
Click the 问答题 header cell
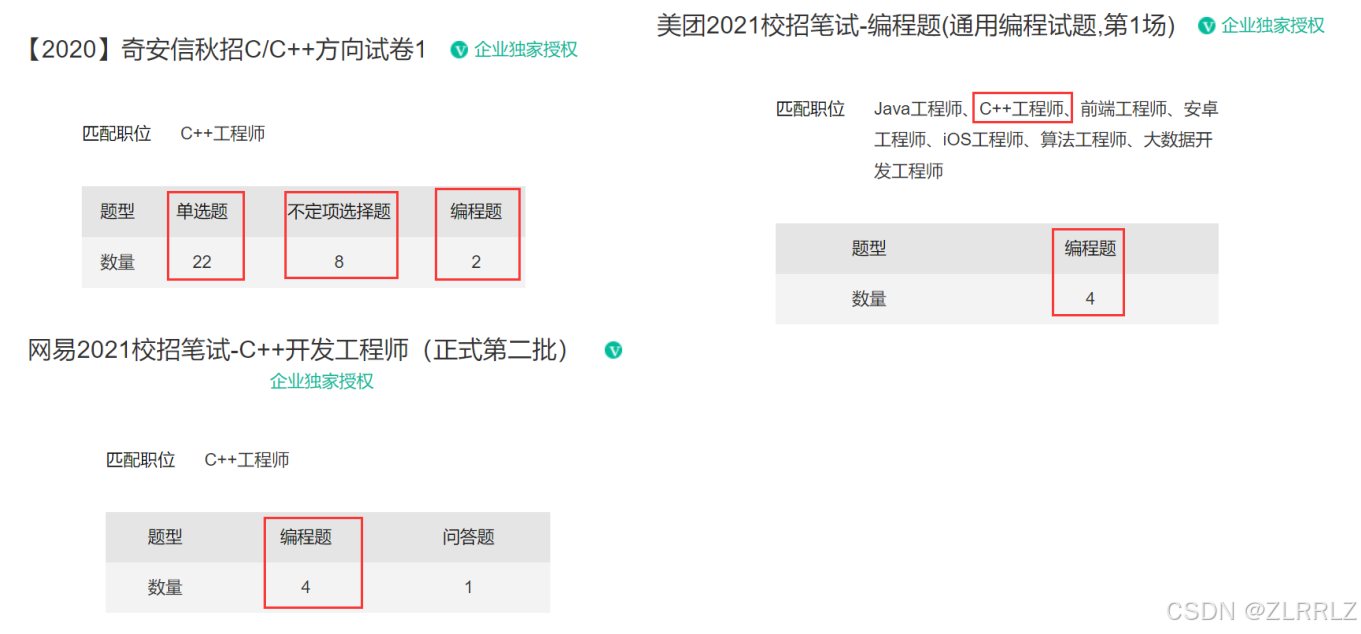click(469, 537)
